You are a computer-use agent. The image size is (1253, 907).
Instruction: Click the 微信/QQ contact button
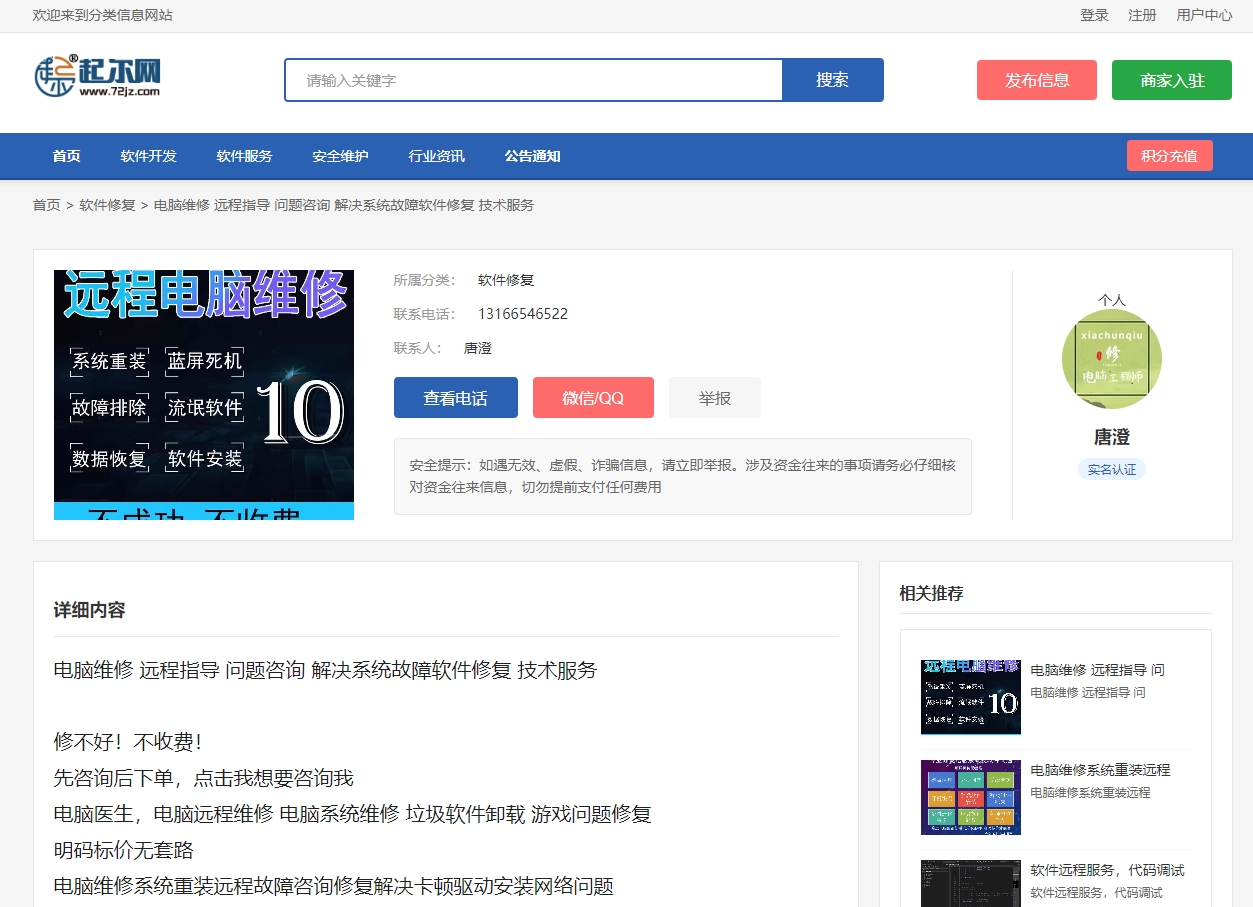coord(592,397)
